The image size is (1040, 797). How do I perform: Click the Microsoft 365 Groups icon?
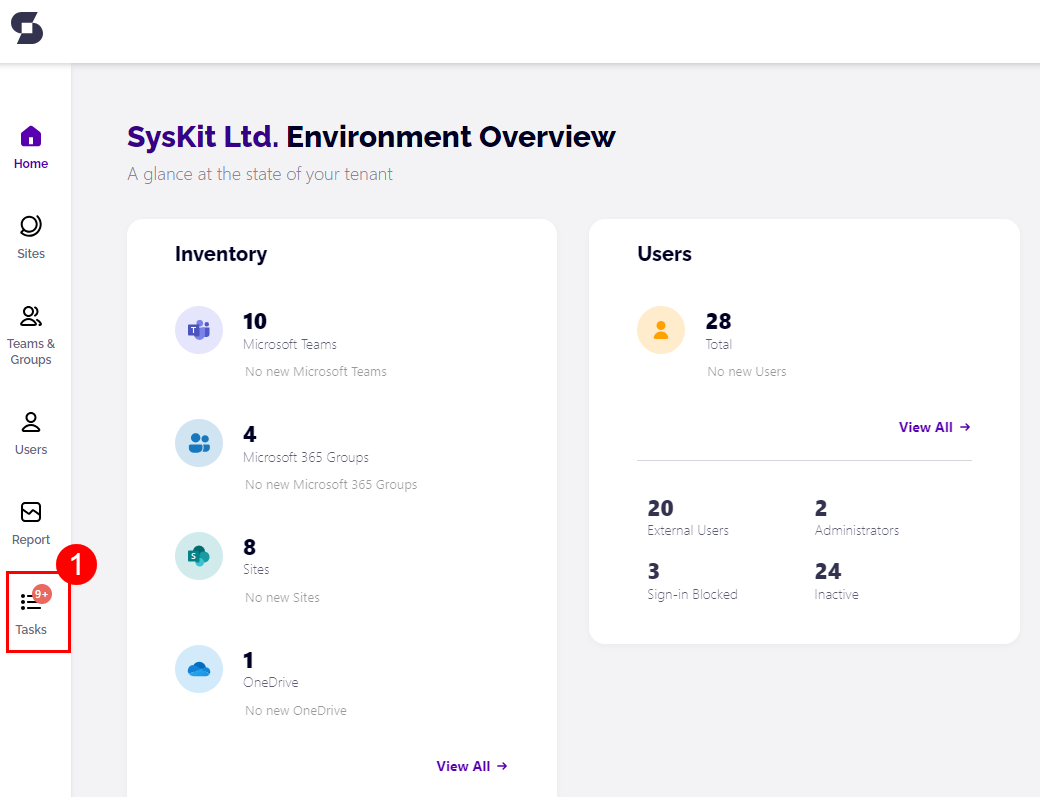click(x=198, y=443)
